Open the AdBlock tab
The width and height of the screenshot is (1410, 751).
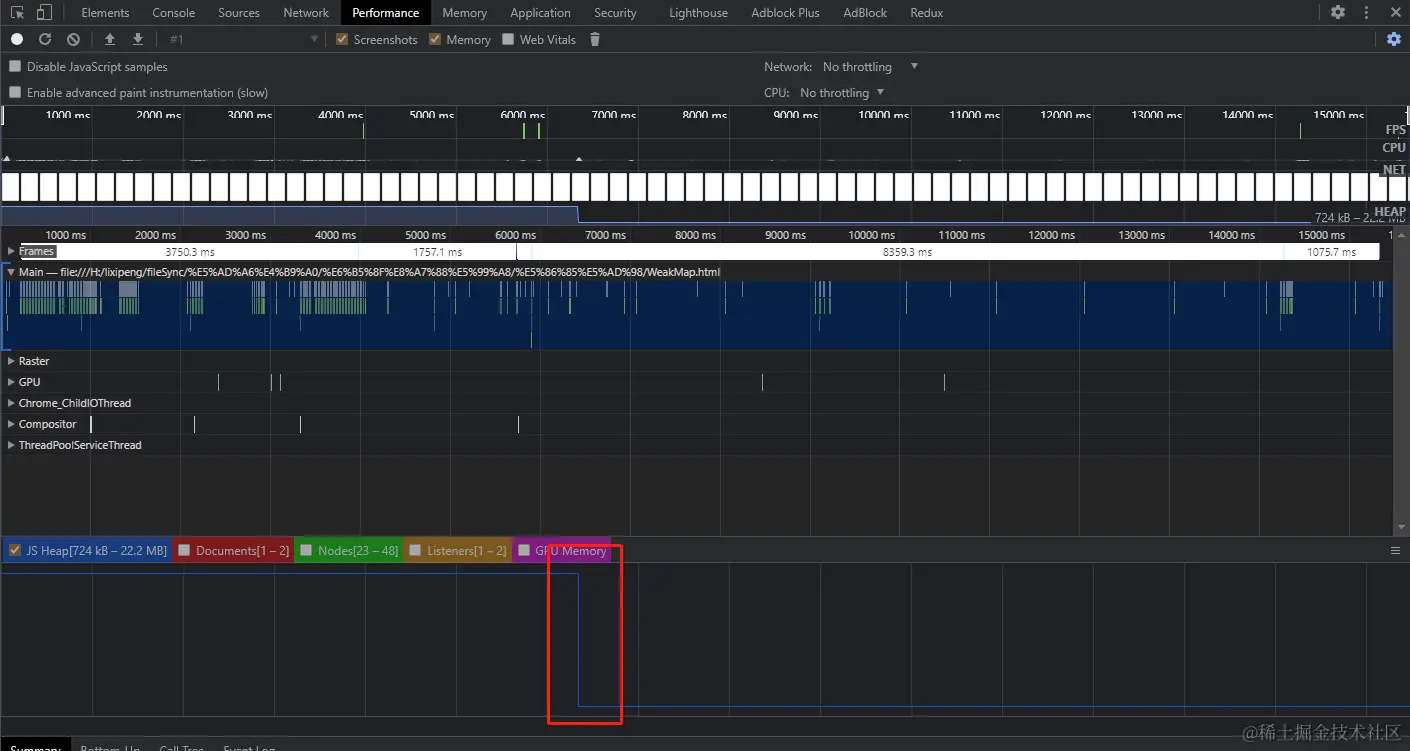point(865,13)
